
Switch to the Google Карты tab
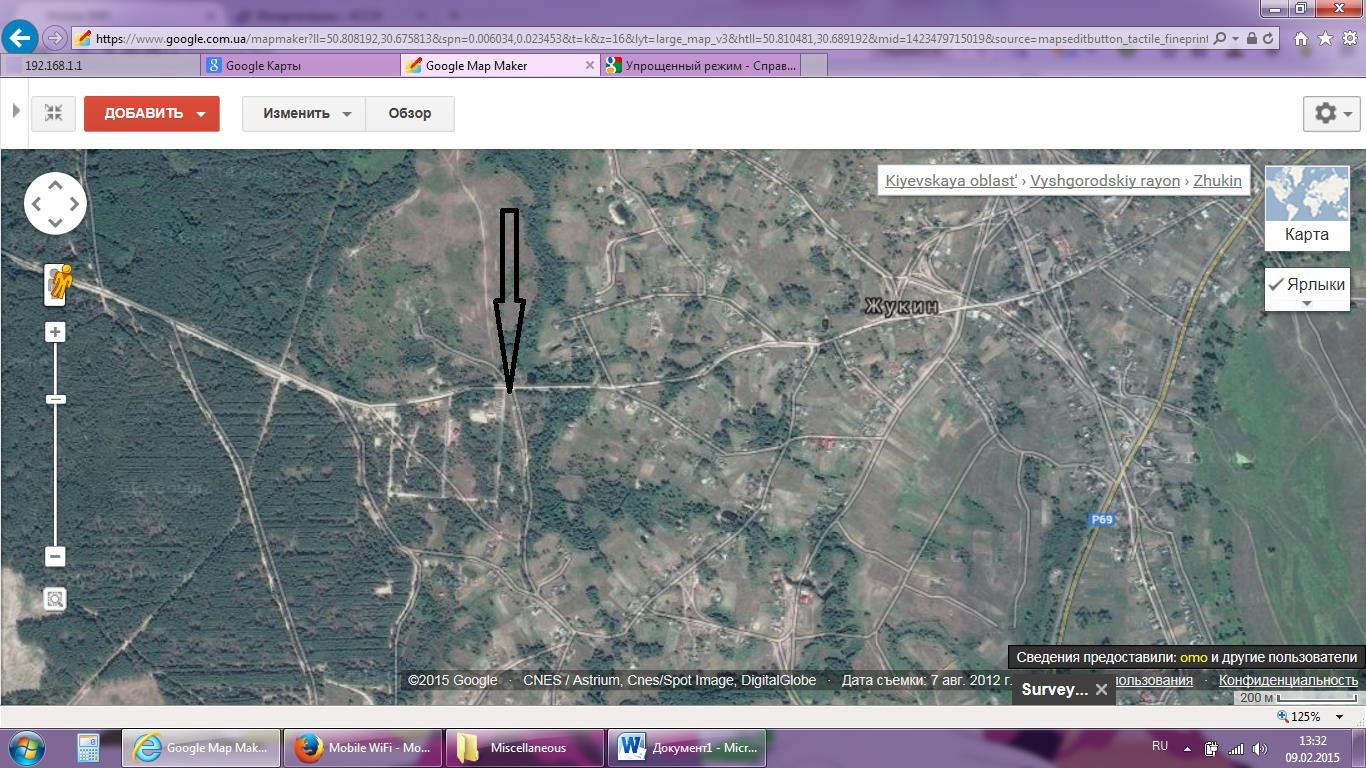(x=299, y=65)
